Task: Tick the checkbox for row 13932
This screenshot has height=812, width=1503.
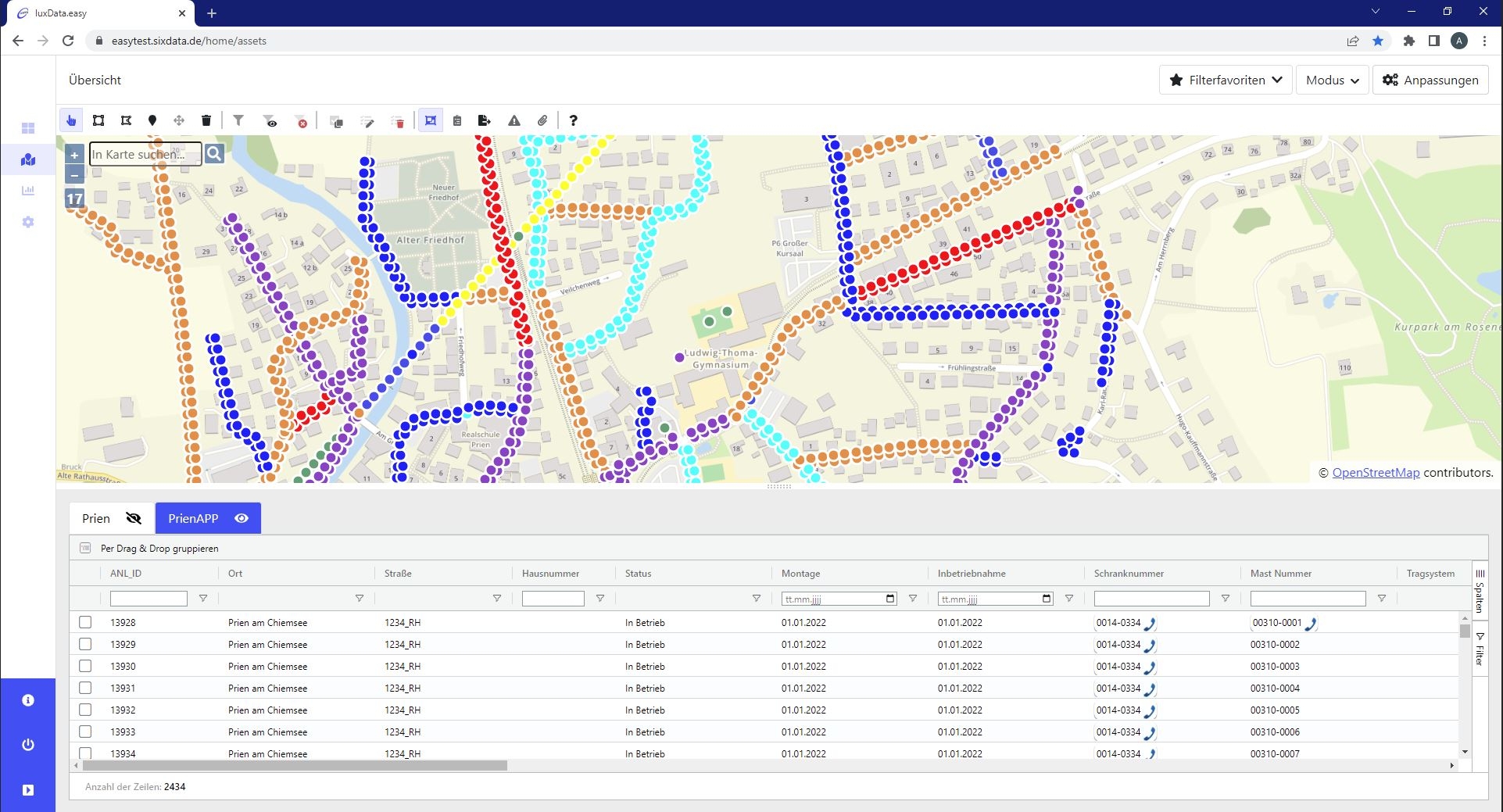Action: click(x=85, y=710)
